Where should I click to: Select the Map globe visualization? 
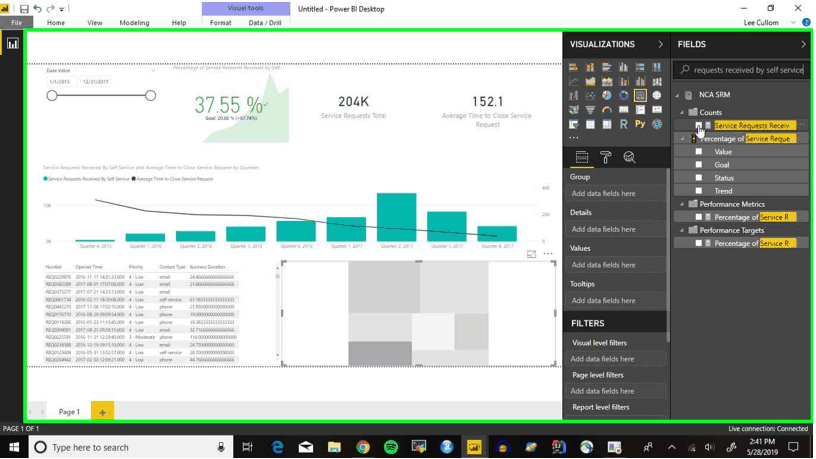coord(657,96)
